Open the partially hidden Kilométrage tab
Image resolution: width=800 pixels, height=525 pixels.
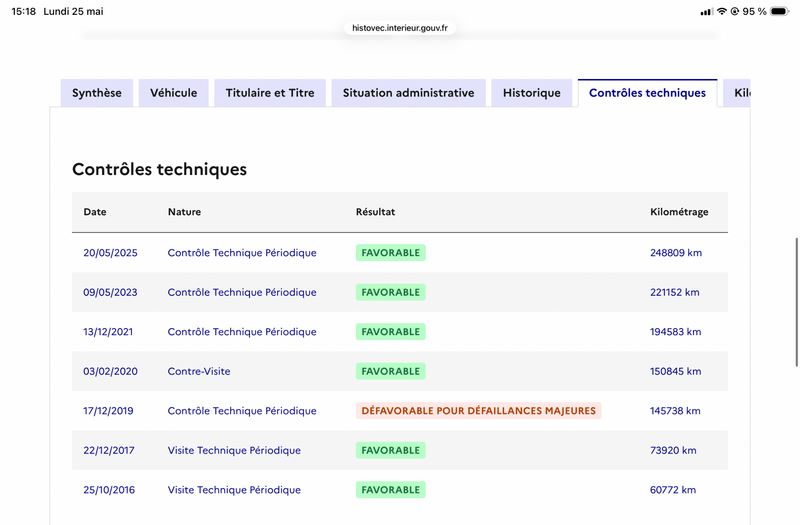click(737, 93)
